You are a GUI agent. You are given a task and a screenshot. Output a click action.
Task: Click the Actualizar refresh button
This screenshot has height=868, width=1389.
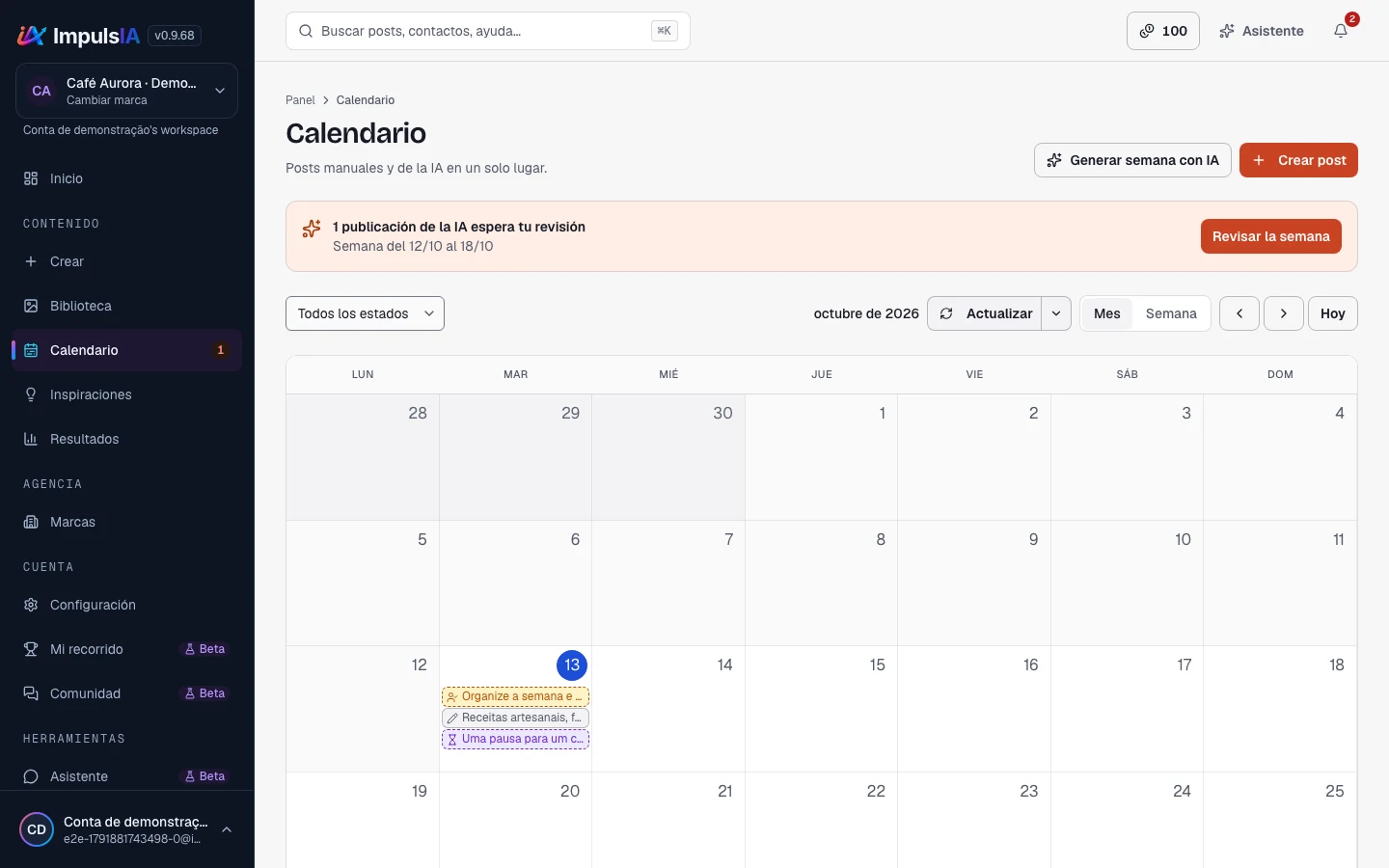[x=985, y=313]
